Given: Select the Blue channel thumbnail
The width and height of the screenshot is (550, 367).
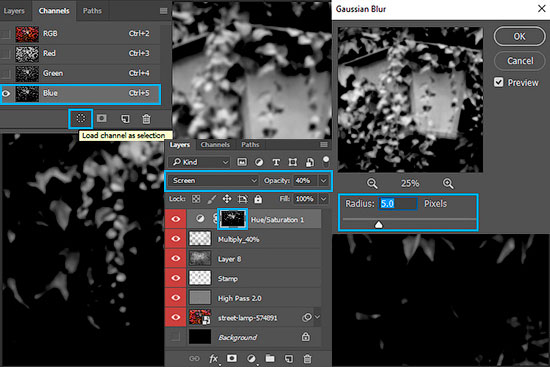Looking at the screenshot, I should [27, 93].
